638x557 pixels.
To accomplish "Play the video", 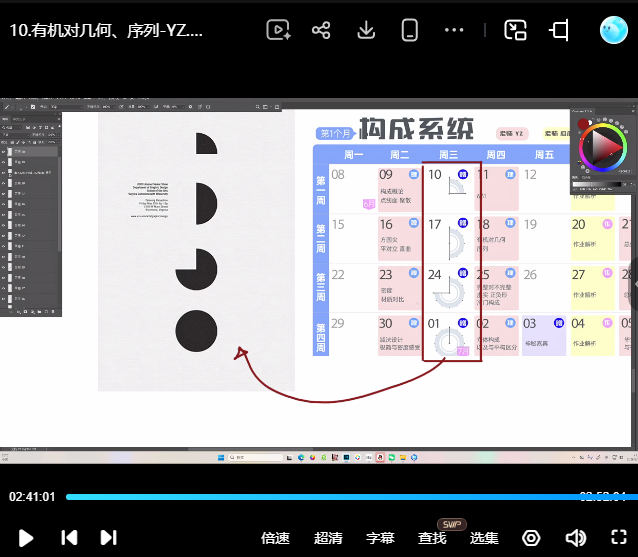I will pyautogui.click(x=26, y=538).
